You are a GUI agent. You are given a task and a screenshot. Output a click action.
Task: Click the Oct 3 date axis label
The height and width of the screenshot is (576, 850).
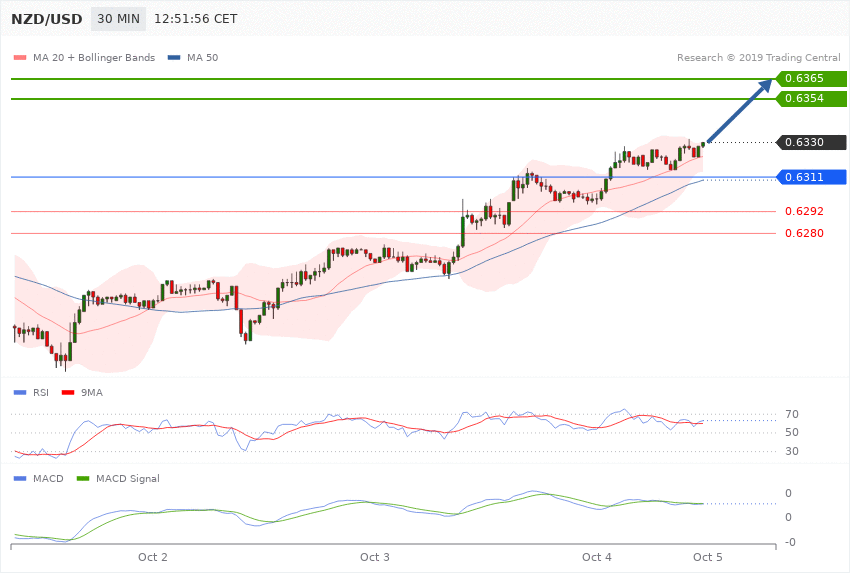click(375, 558)
